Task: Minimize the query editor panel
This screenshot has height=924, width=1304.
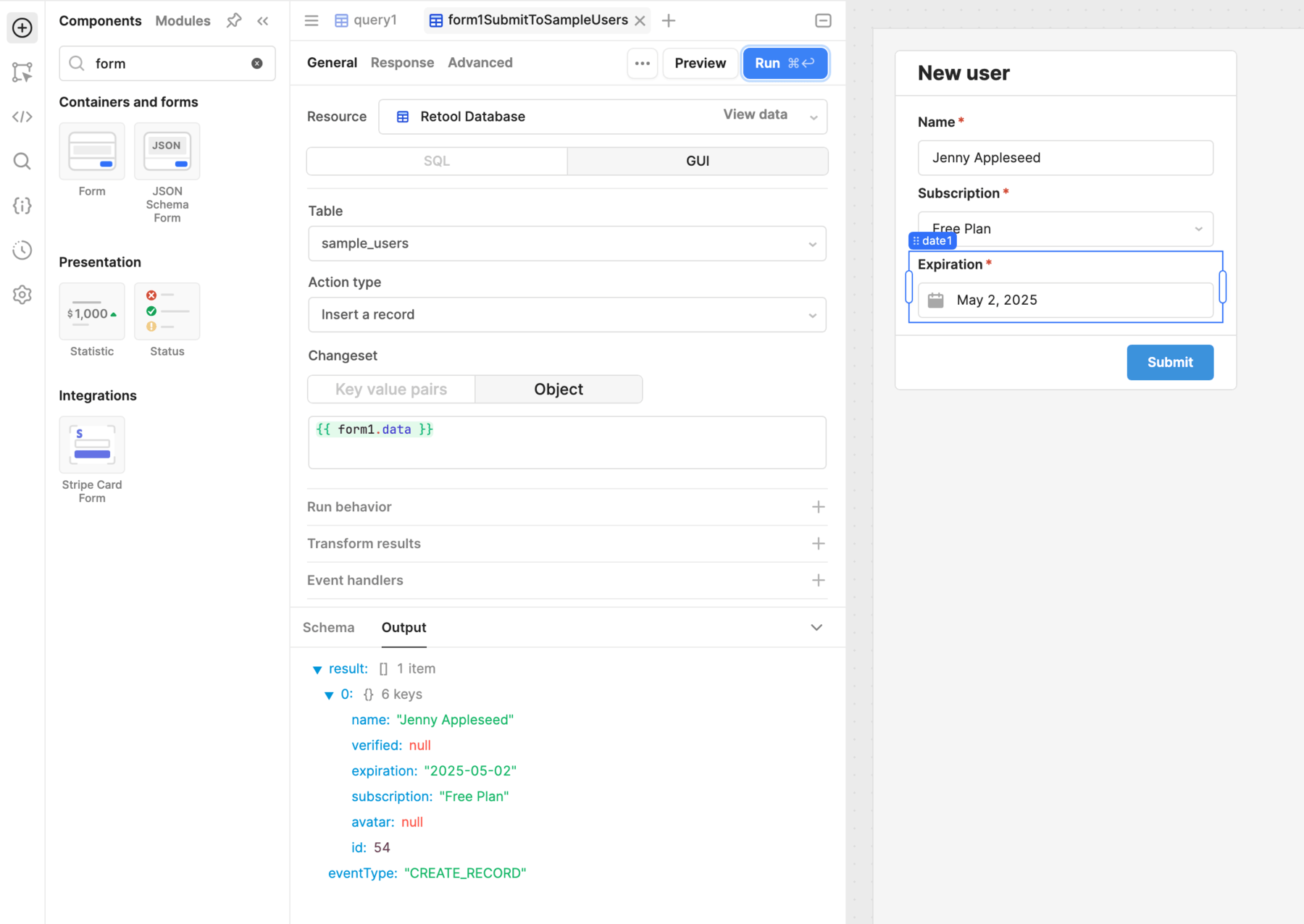Action: click(x=823, y=21)
